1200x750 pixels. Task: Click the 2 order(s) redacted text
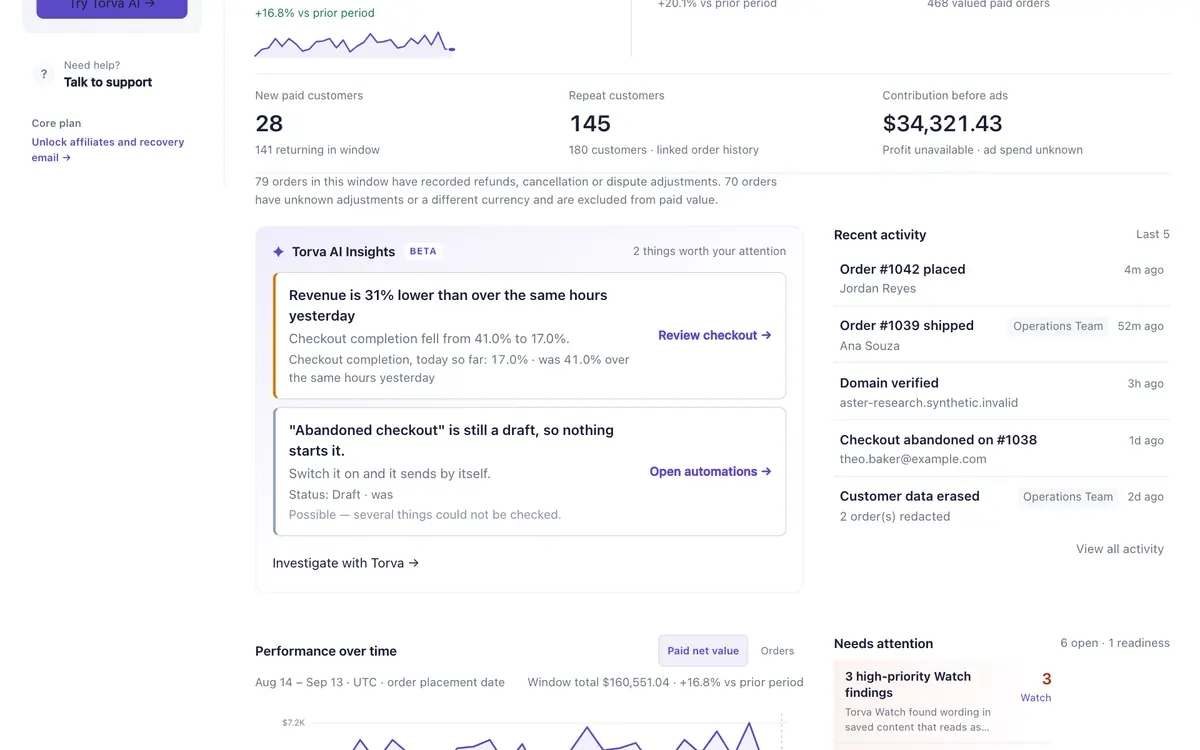click(895, 516)
